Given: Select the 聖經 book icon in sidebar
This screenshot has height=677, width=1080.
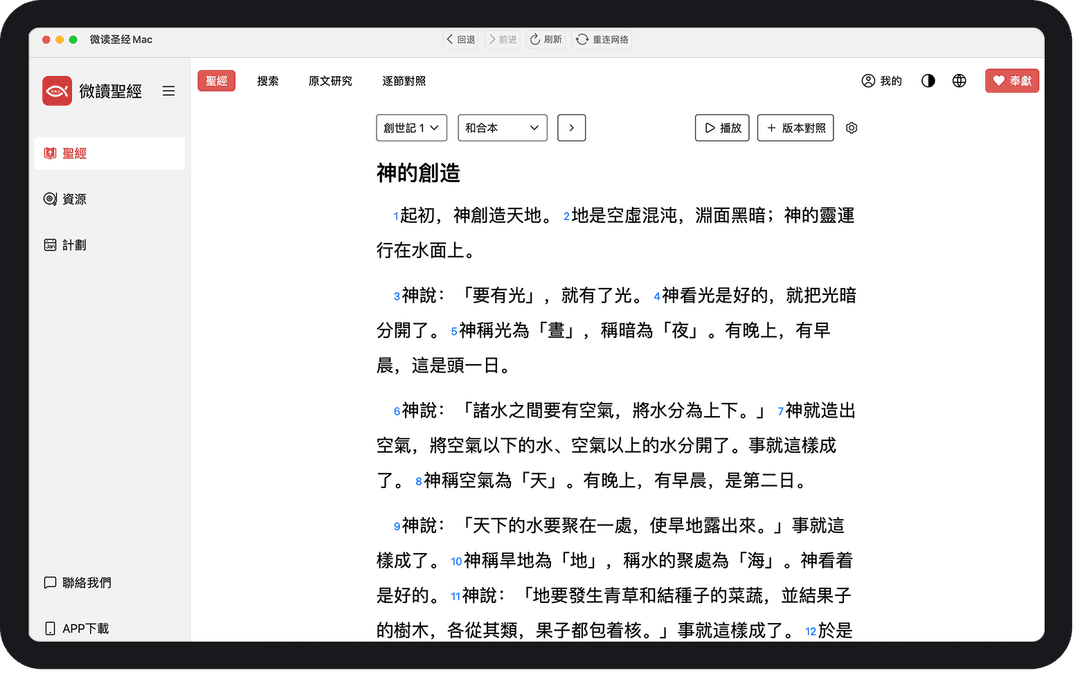Looking at the screenshot, I should (52, 153).
